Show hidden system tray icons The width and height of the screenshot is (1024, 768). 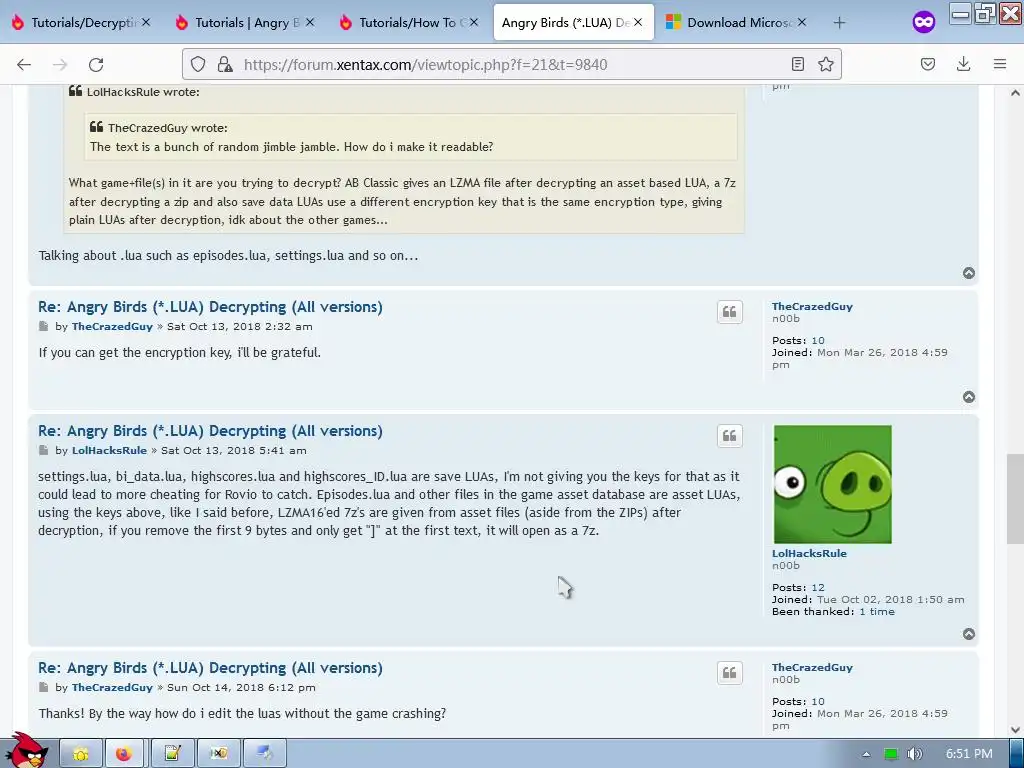(x=866, y=754)
